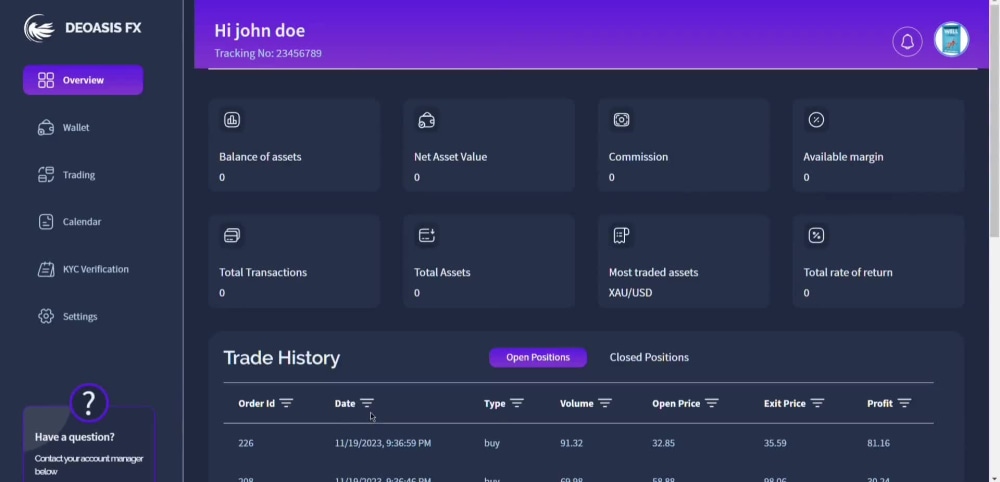
Task: Click the Trade History heading
Action: 281,358
